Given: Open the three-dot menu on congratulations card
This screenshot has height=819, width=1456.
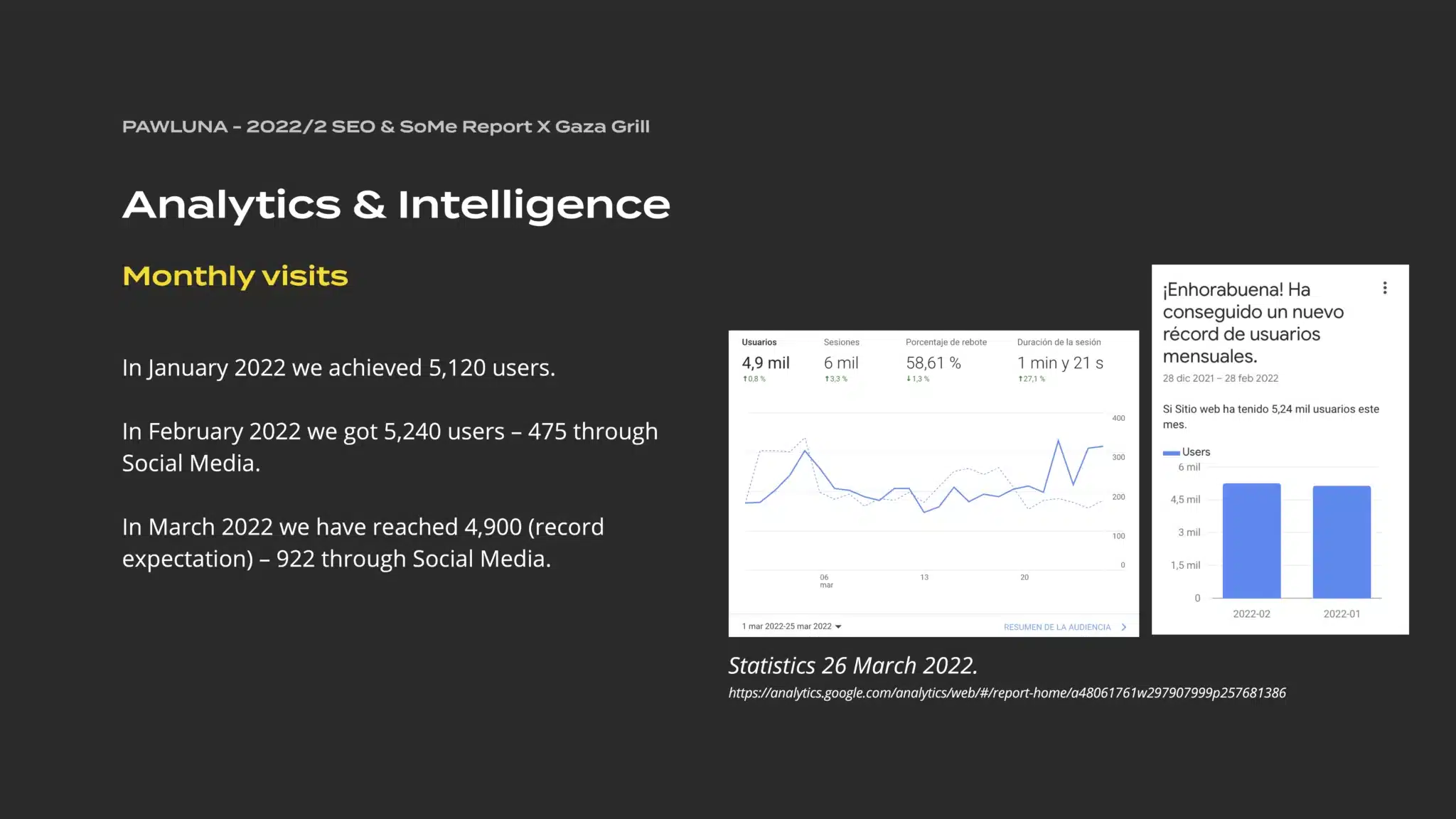Looking at the screenshot, I should coord(1384,288).
